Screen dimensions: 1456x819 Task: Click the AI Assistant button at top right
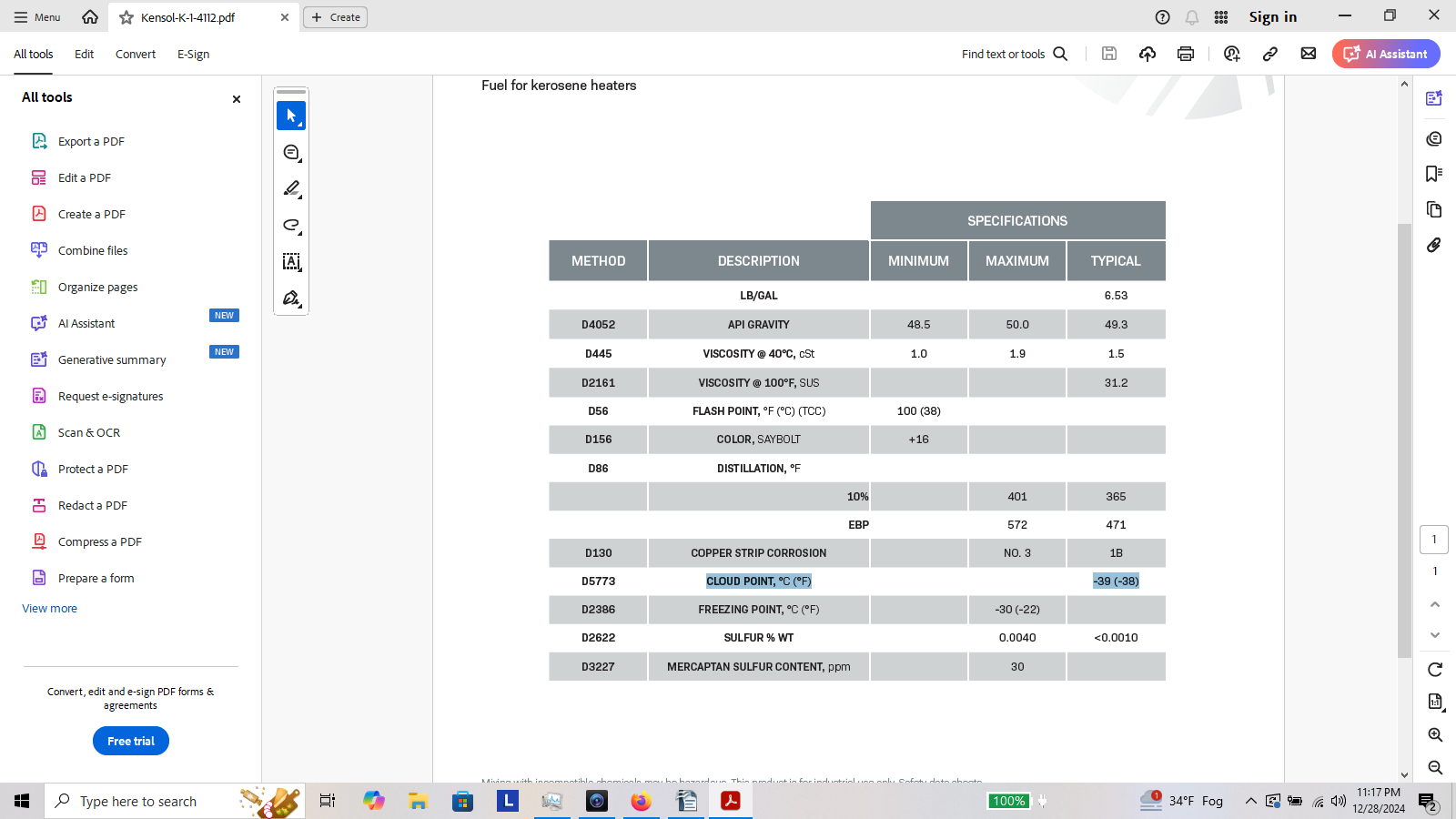(1386, 54)
